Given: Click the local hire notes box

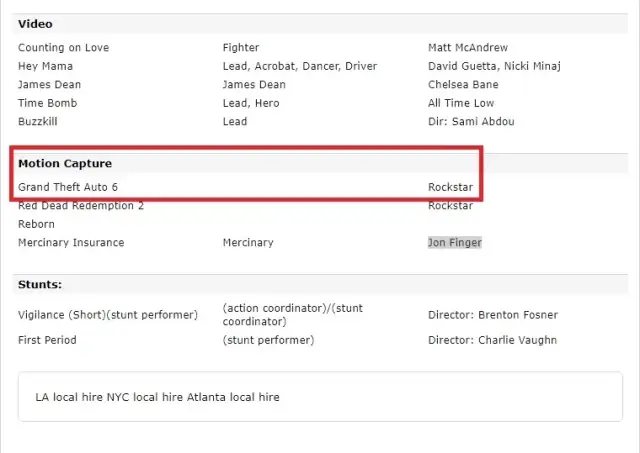Looking at the screenshot, I should tap(320, 397).
